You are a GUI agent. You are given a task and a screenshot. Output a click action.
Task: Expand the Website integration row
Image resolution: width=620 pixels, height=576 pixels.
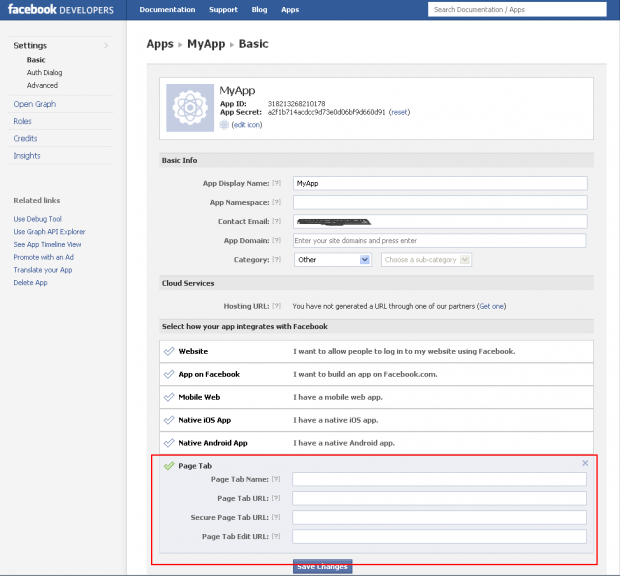(x=376, y=351)
